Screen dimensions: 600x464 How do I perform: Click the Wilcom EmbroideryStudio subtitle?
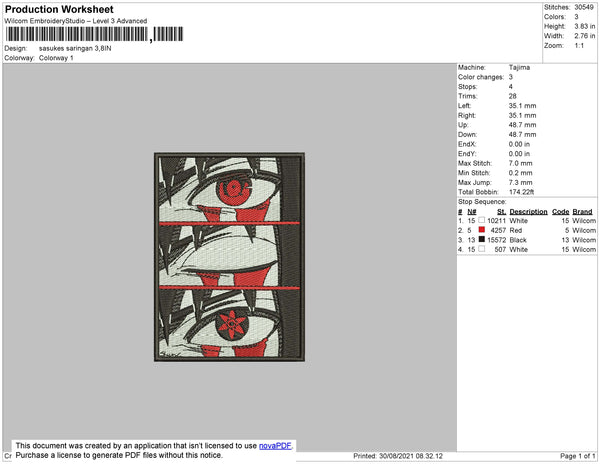pyautogui.click(x=76, y=21)
